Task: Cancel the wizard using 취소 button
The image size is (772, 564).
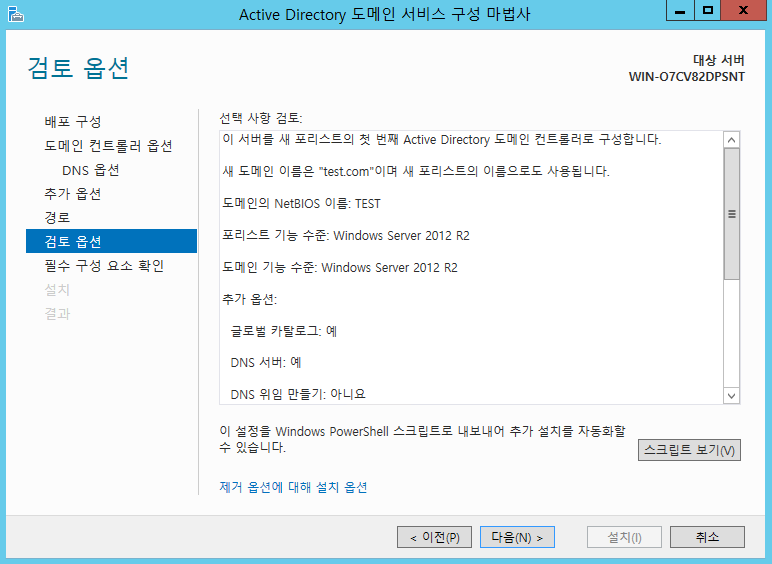Action: (x=707, y=537)
